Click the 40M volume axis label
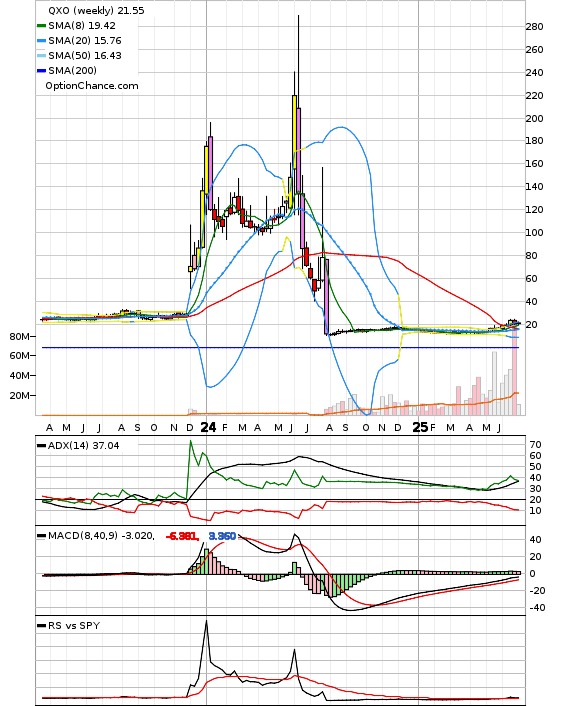The height and width of the screenshot is (706, 566). coord(20,376)
